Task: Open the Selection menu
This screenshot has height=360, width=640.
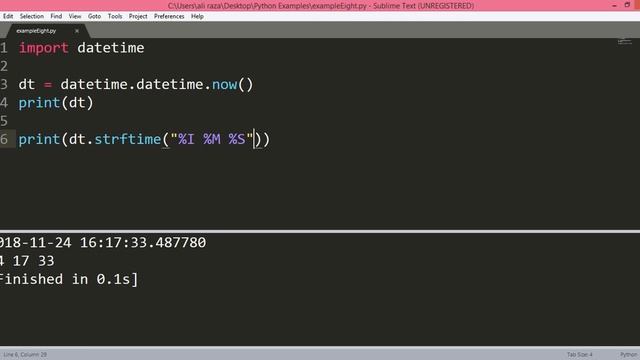Action: [31, 16]
